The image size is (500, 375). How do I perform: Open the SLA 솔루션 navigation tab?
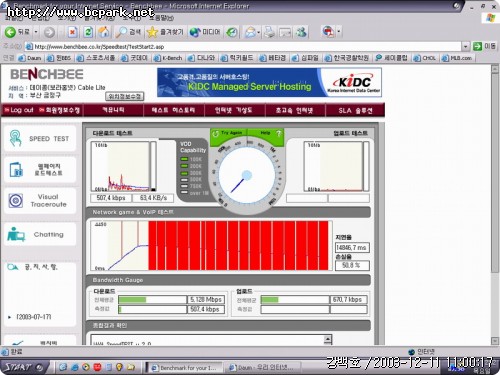[x=355, y=110]
